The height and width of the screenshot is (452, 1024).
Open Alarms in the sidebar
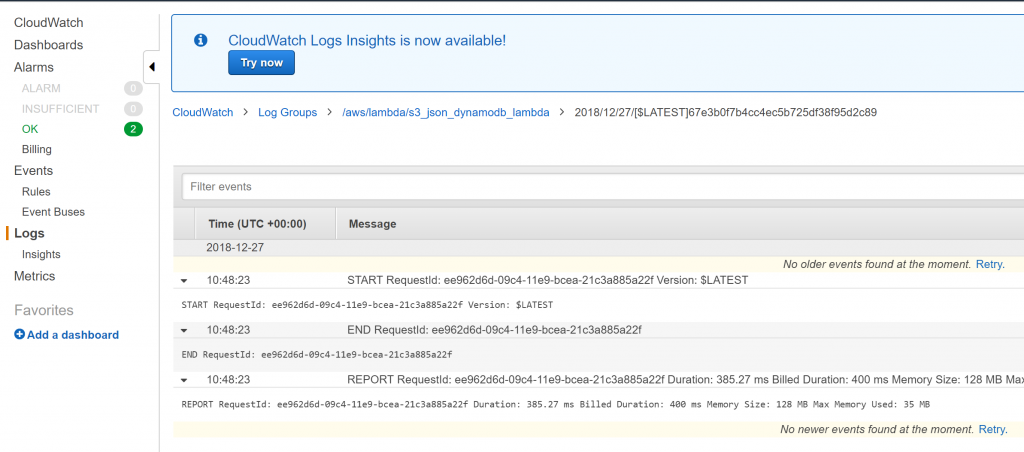(34, 67)
